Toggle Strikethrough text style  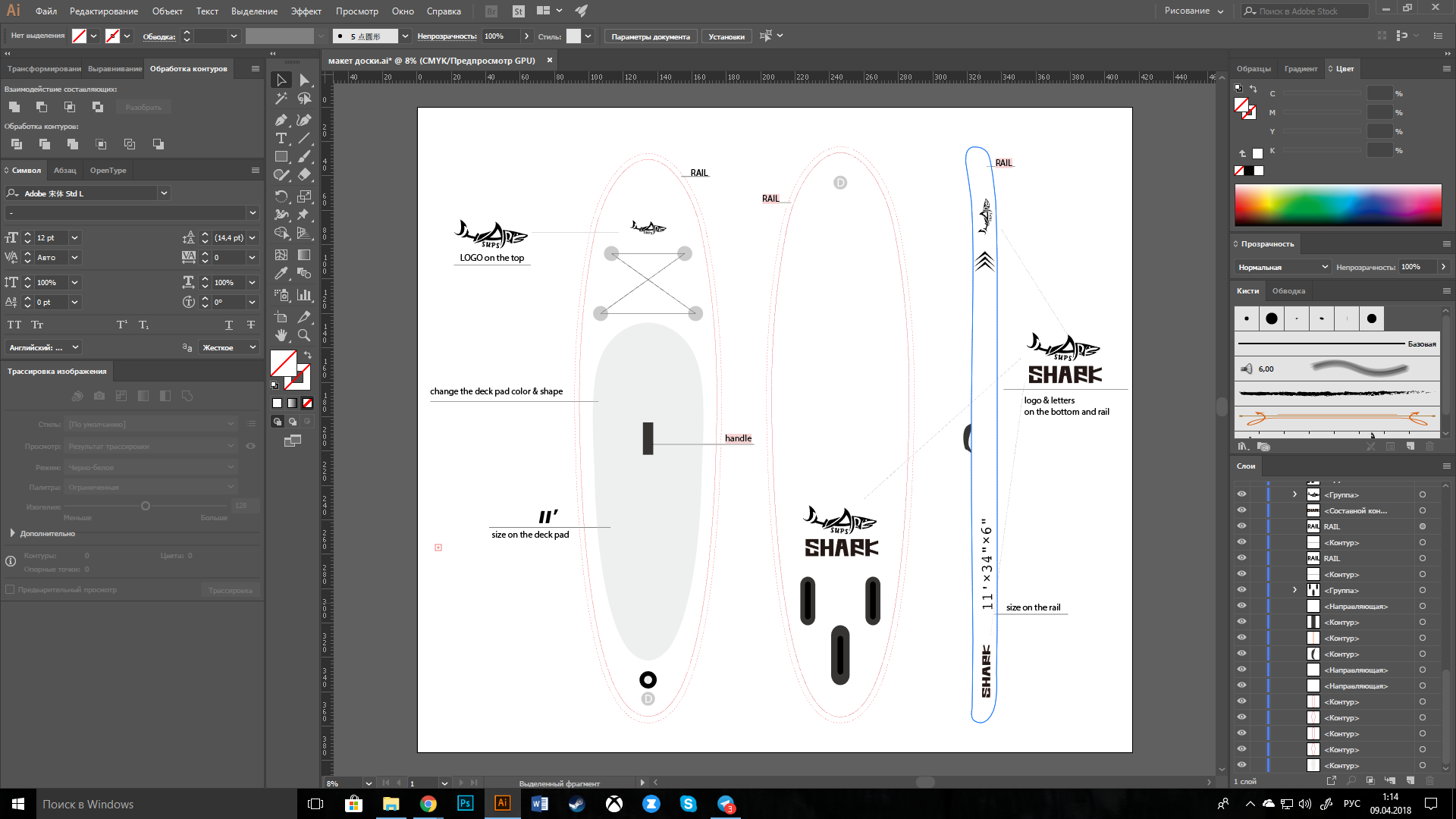point(251,325)
